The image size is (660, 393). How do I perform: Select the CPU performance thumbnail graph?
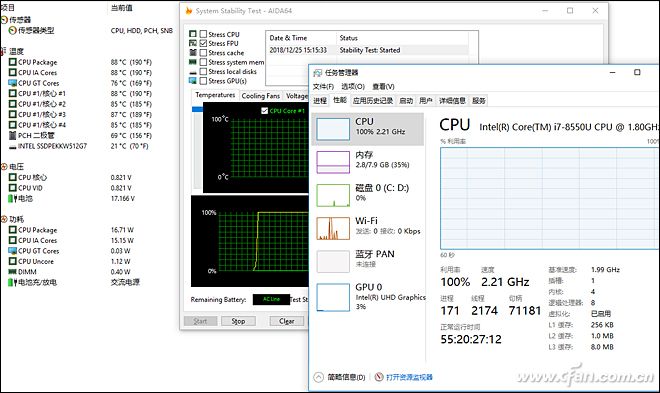(333, 129)
